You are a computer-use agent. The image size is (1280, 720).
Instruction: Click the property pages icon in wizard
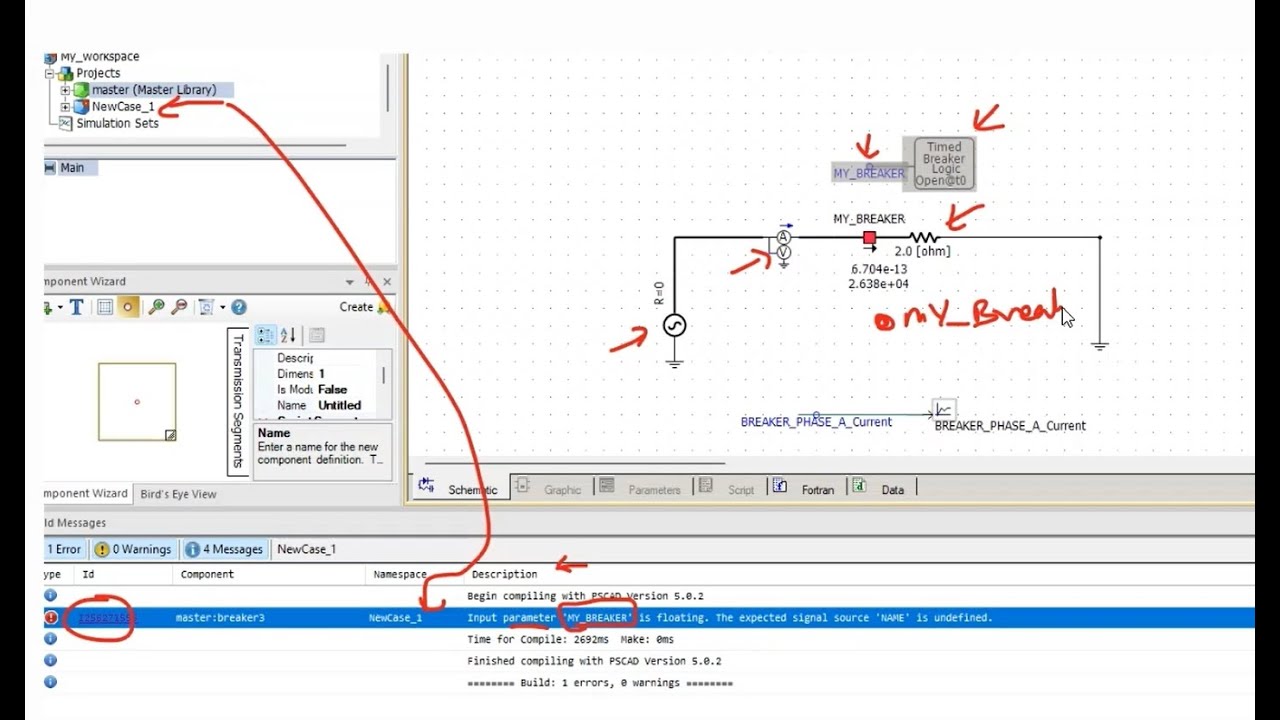316,336
